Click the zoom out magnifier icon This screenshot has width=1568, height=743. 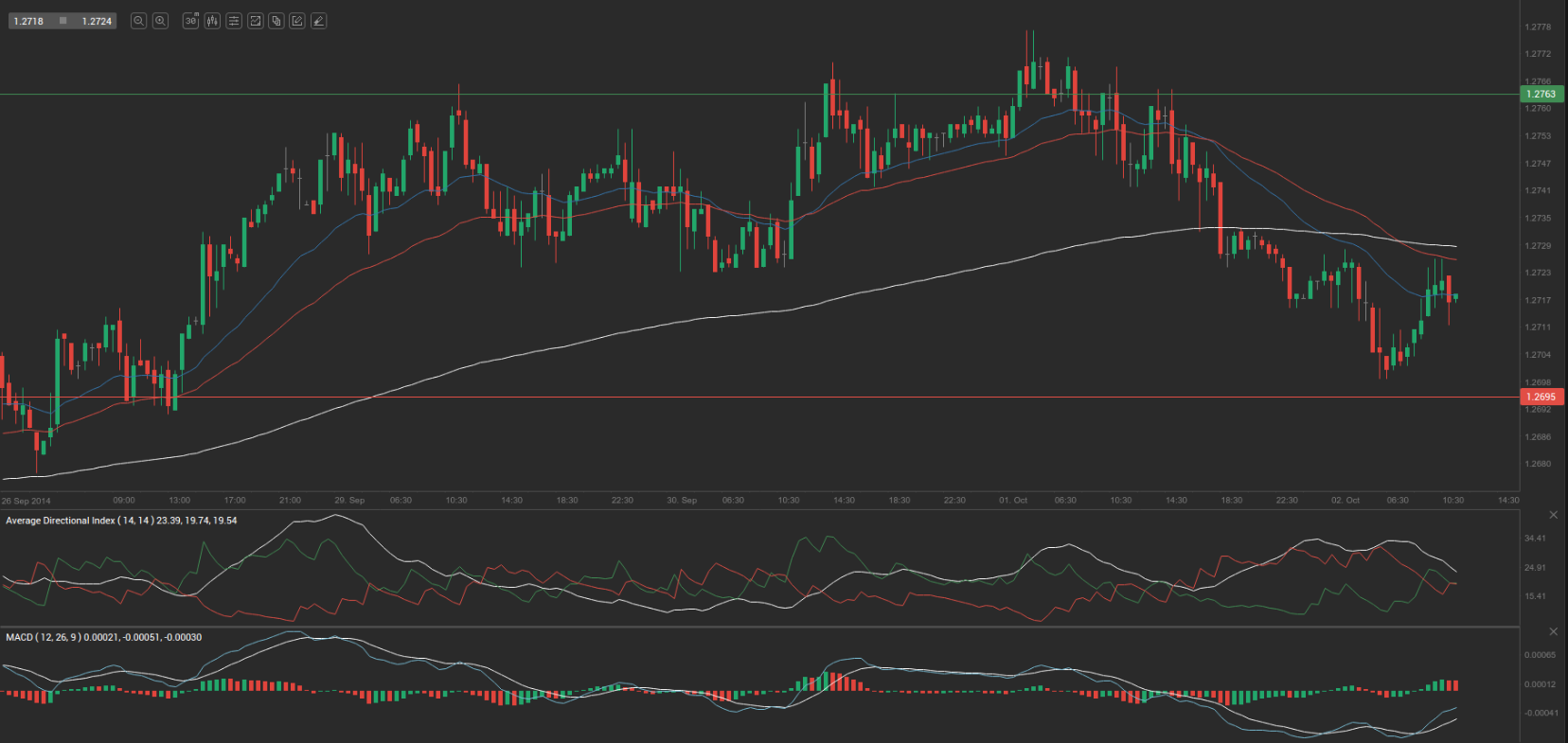click(x=138, y=21)
